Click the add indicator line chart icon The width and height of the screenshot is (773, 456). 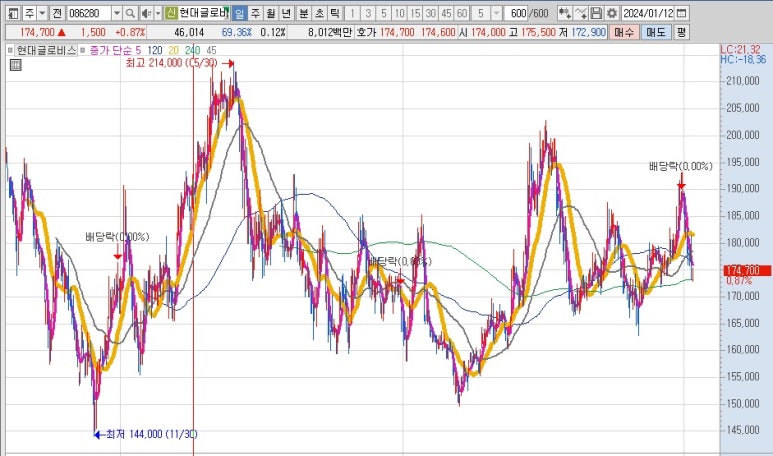click(x=580, y=13)
